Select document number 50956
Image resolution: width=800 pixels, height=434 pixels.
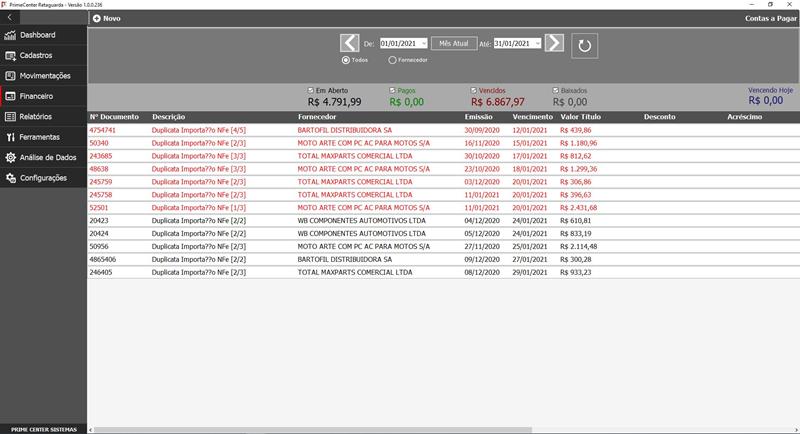point(99,246)
